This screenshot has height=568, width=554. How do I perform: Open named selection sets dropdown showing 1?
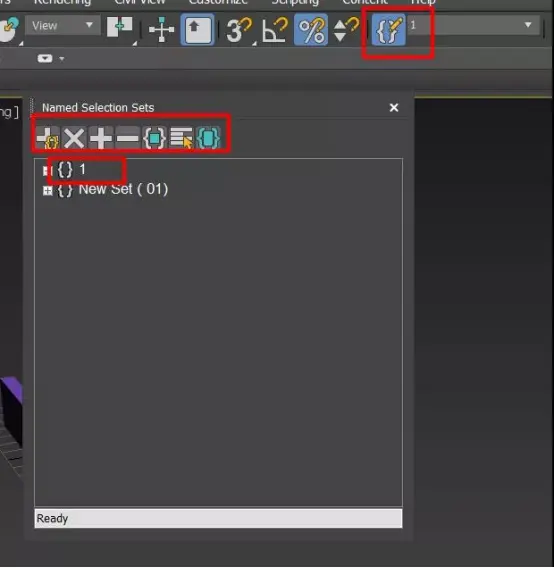(x=474, y=25)
